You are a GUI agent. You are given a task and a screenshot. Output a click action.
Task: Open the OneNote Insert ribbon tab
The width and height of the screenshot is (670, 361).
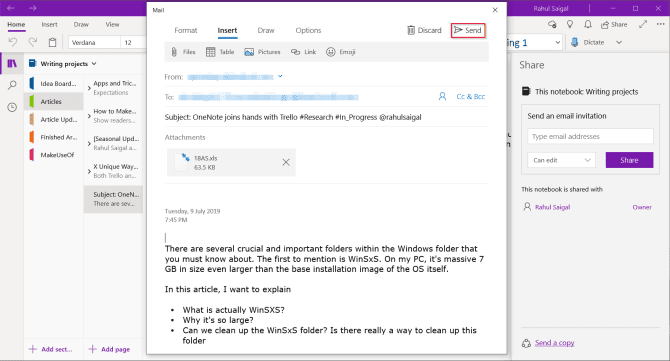[x=49, y=24]
